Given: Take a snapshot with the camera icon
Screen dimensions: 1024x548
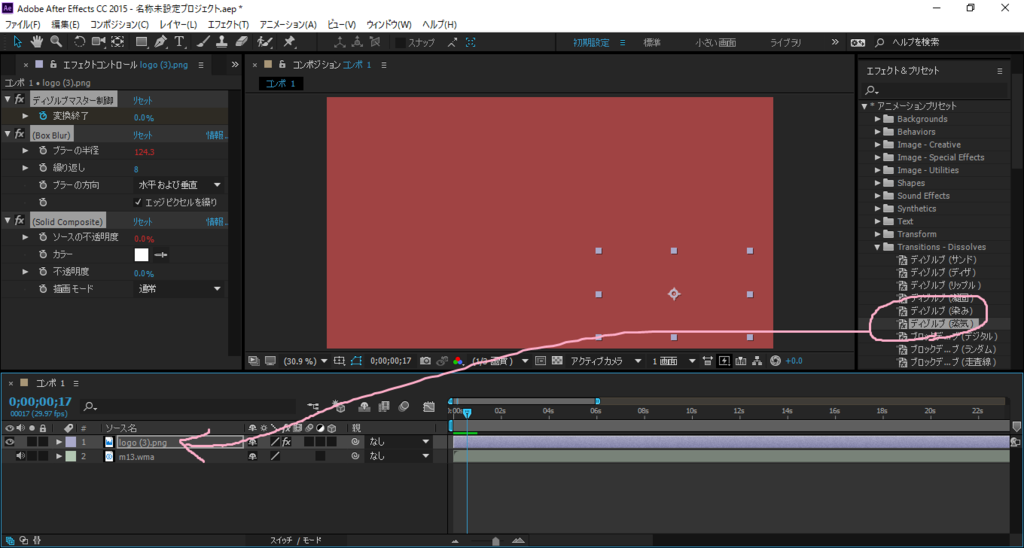Looking at the screenshot, I should (x=425, y=361).
